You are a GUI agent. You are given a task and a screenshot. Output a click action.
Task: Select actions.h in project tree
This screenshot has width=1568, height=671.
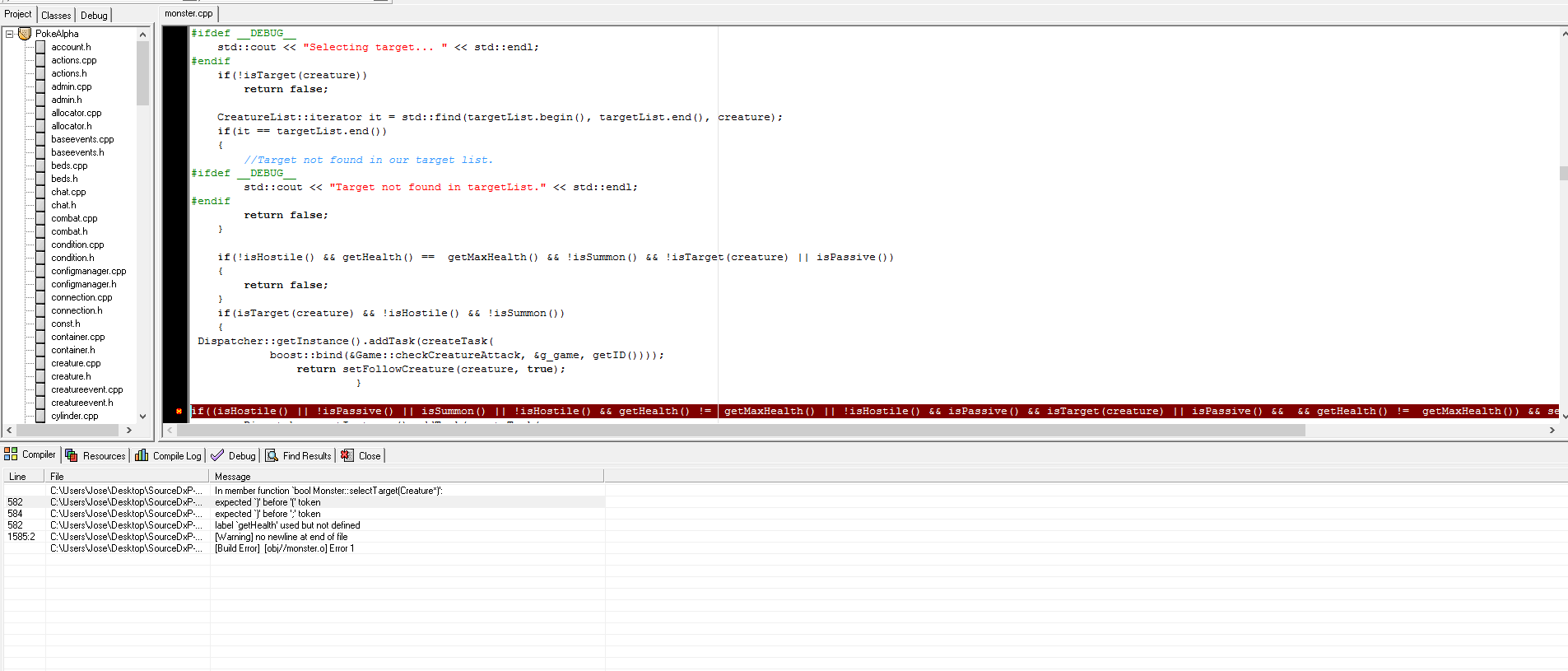[x=68, y=73]
